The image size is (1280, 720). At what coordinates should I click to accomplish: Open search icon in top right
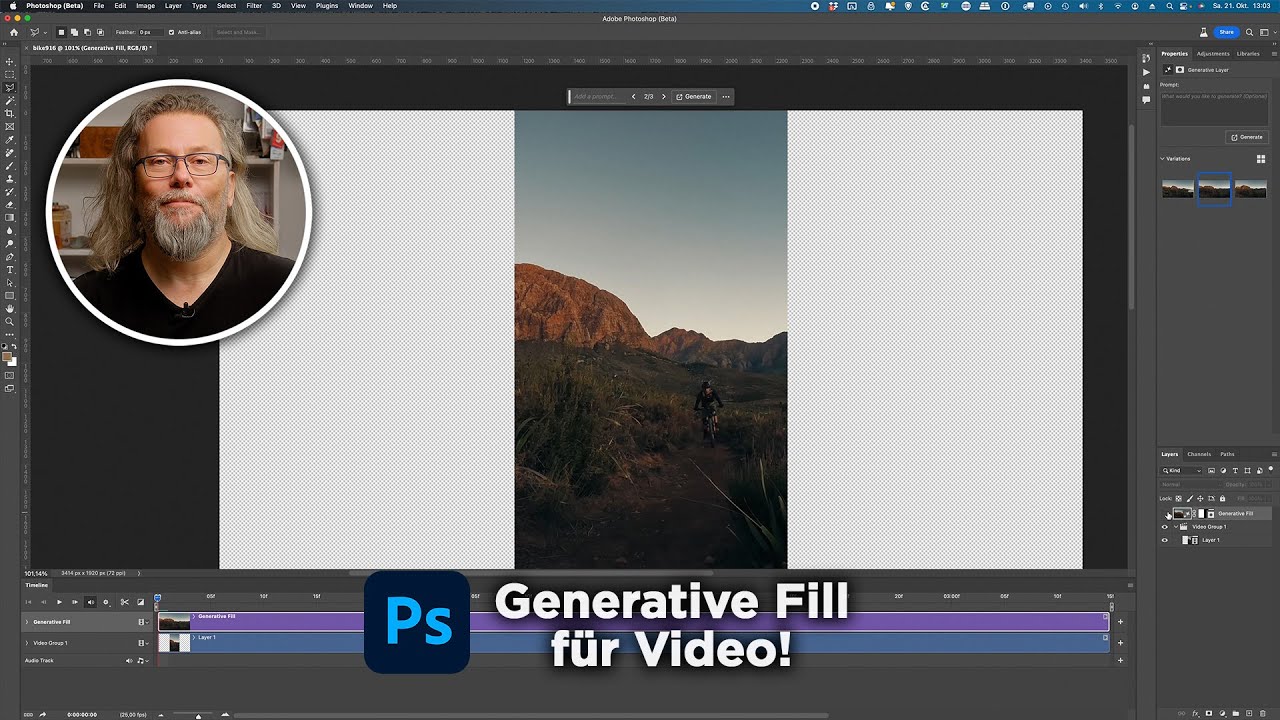1250,32
